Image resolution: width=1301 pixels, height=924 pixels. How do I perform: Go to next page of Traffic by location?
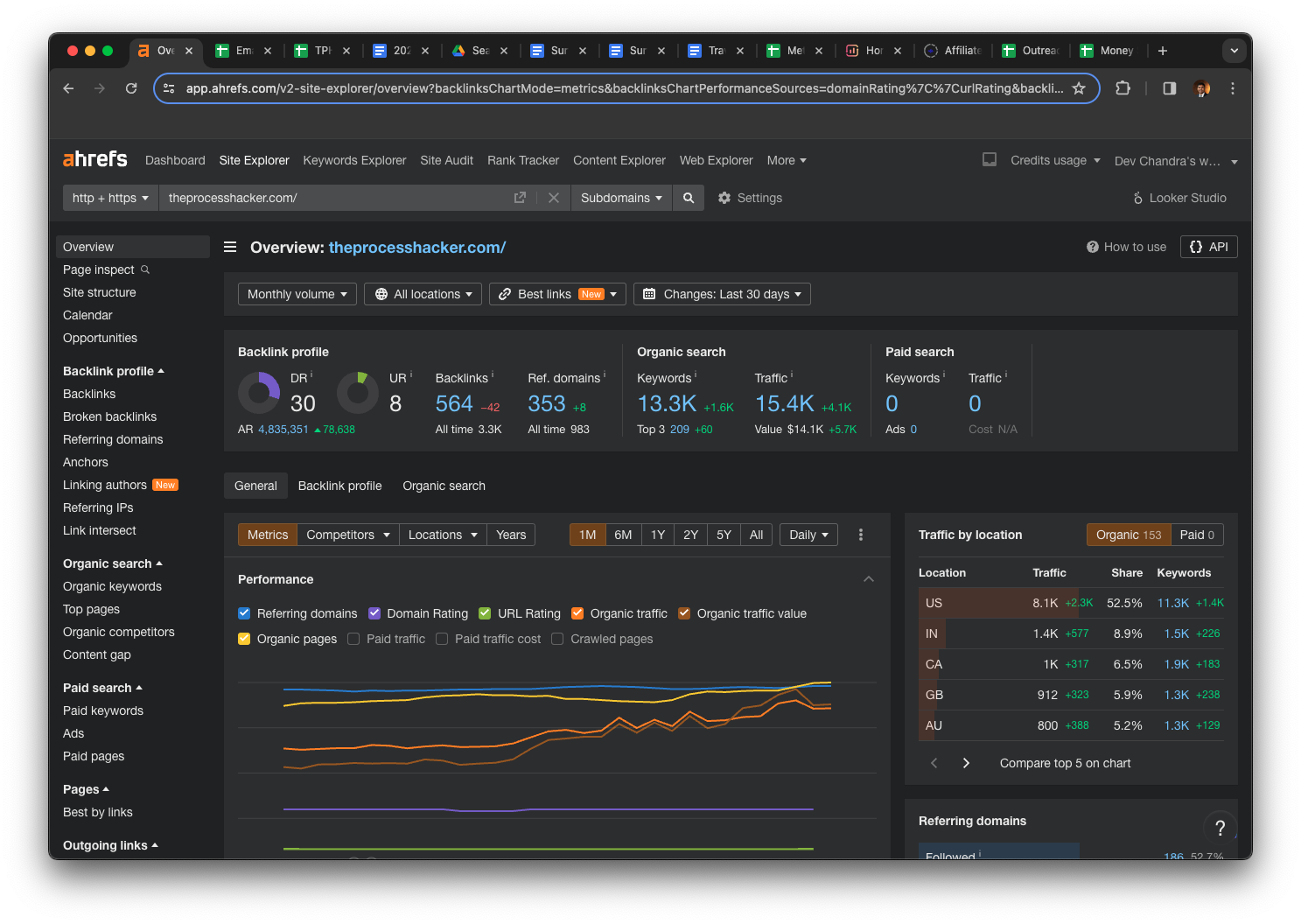pyautogui.click(x=966, y=763)
